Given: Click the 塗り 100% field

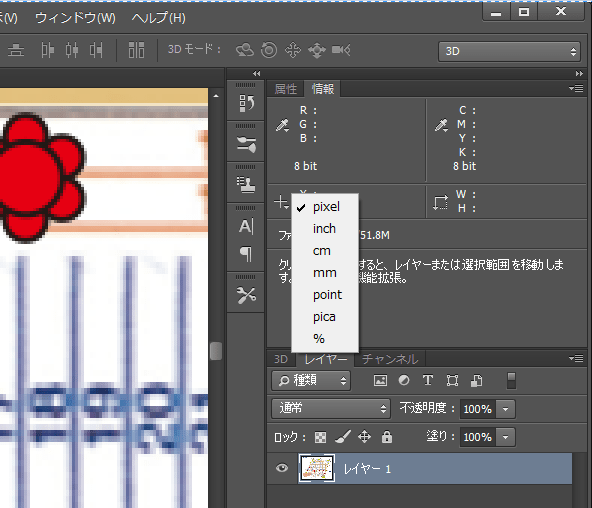Looking at the screenshot, I should (x=478, y=437).
